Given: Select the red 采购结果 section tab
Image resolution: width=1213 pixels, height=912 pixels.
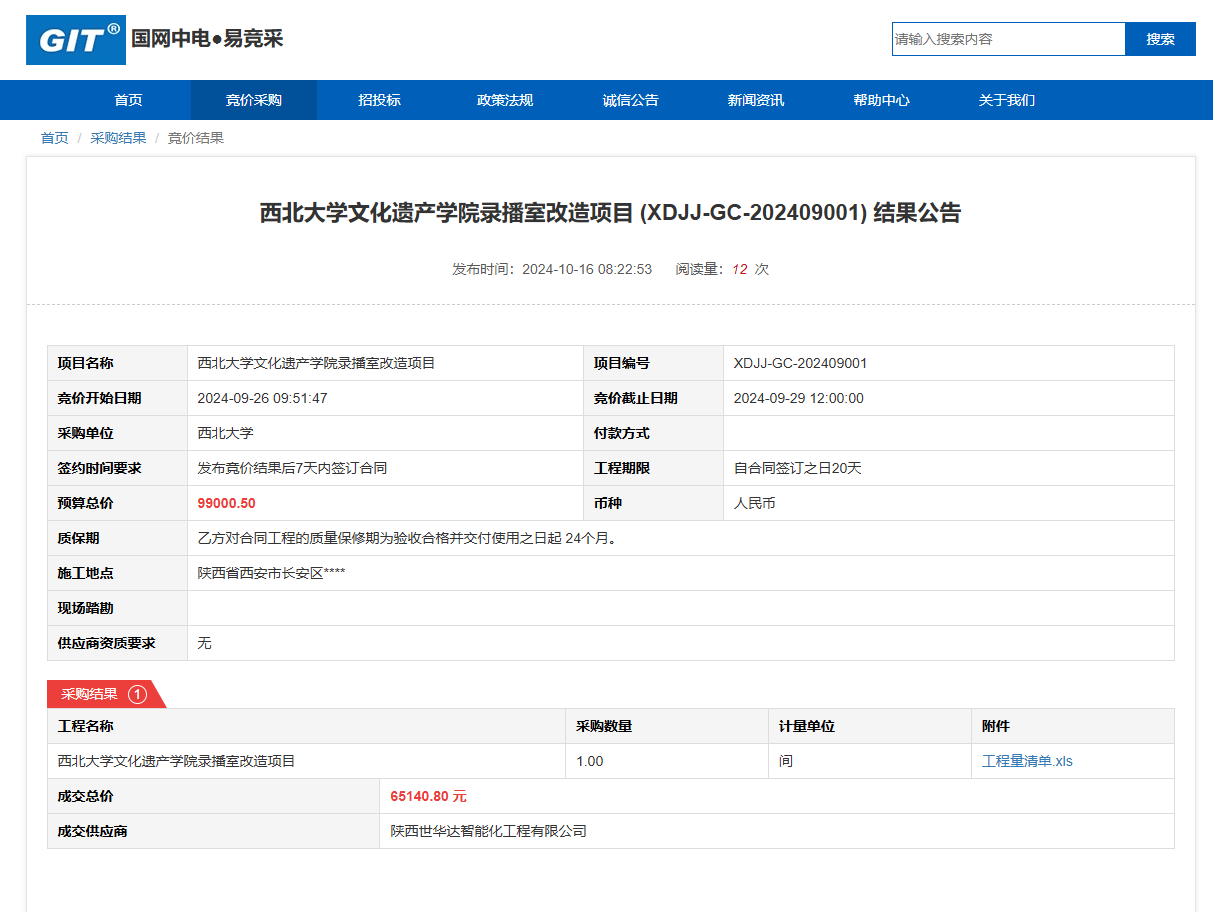Looking at the screenshot, I should [90, 694].
